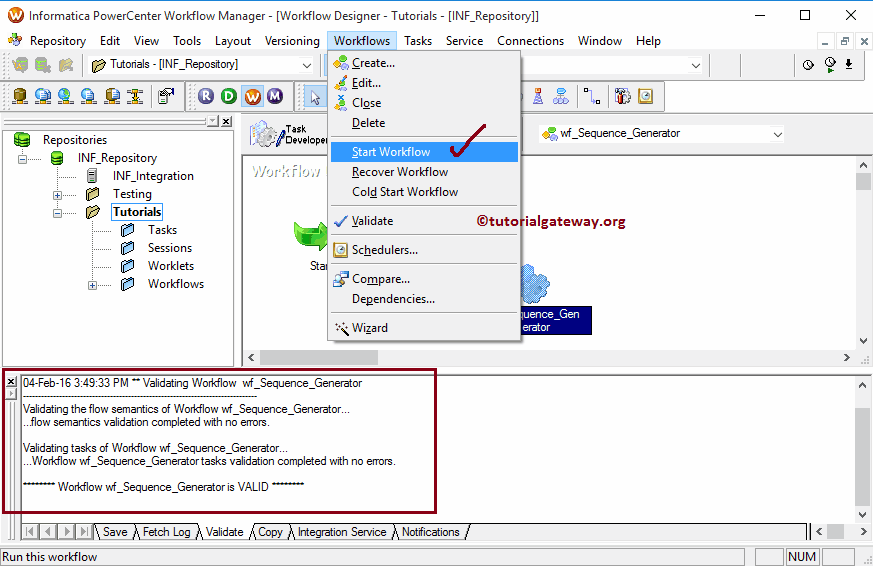Screen dimensions: 873x566
Task: Launch Designer using the green D icon
Action: 229,96
